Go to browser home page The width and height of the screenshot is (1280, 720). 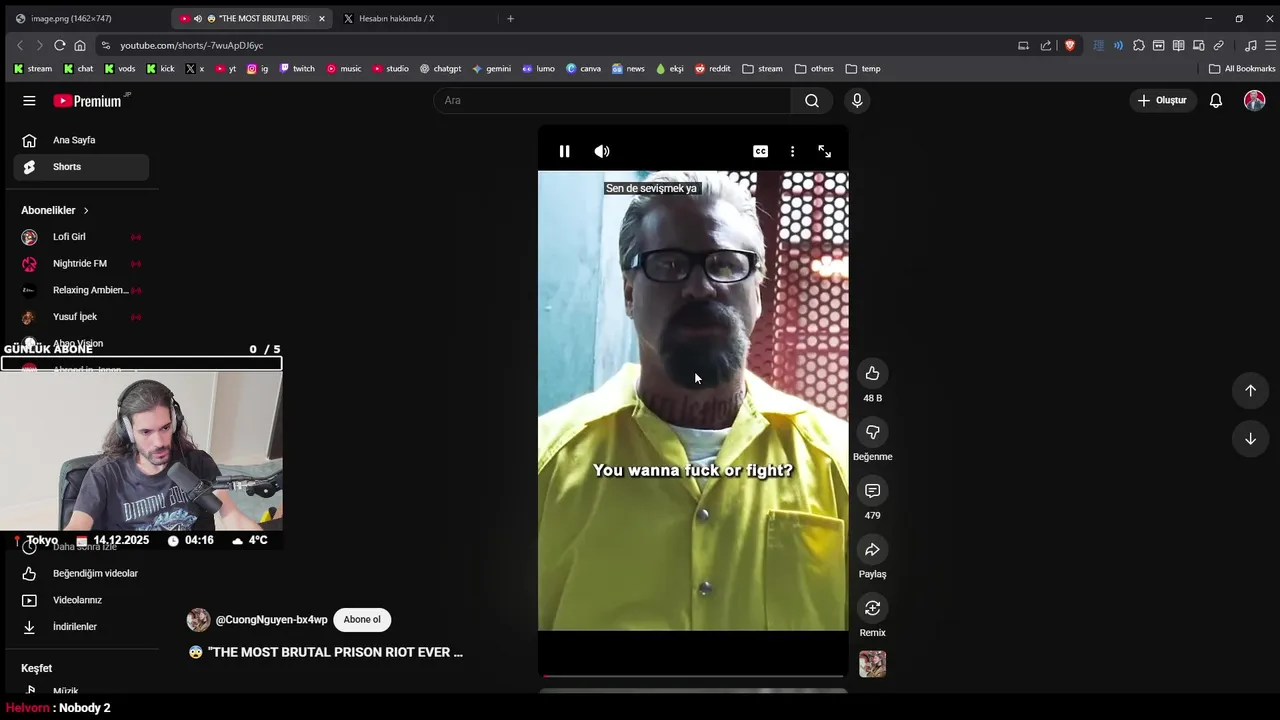tap(80, 45)
